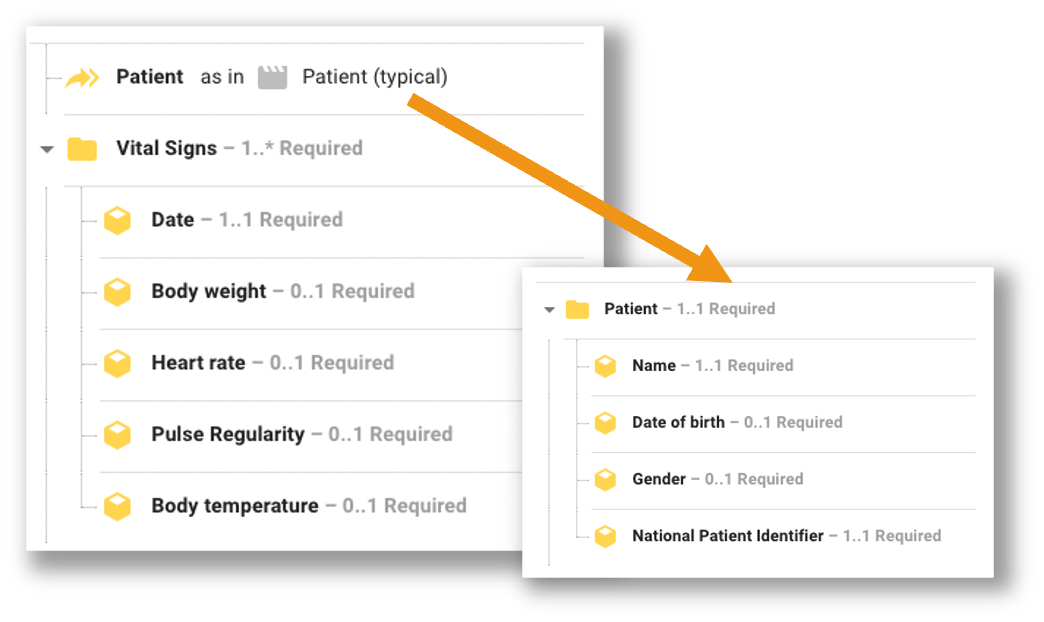
Task: Select the Heart rate tree item
Action: [198, 363]
